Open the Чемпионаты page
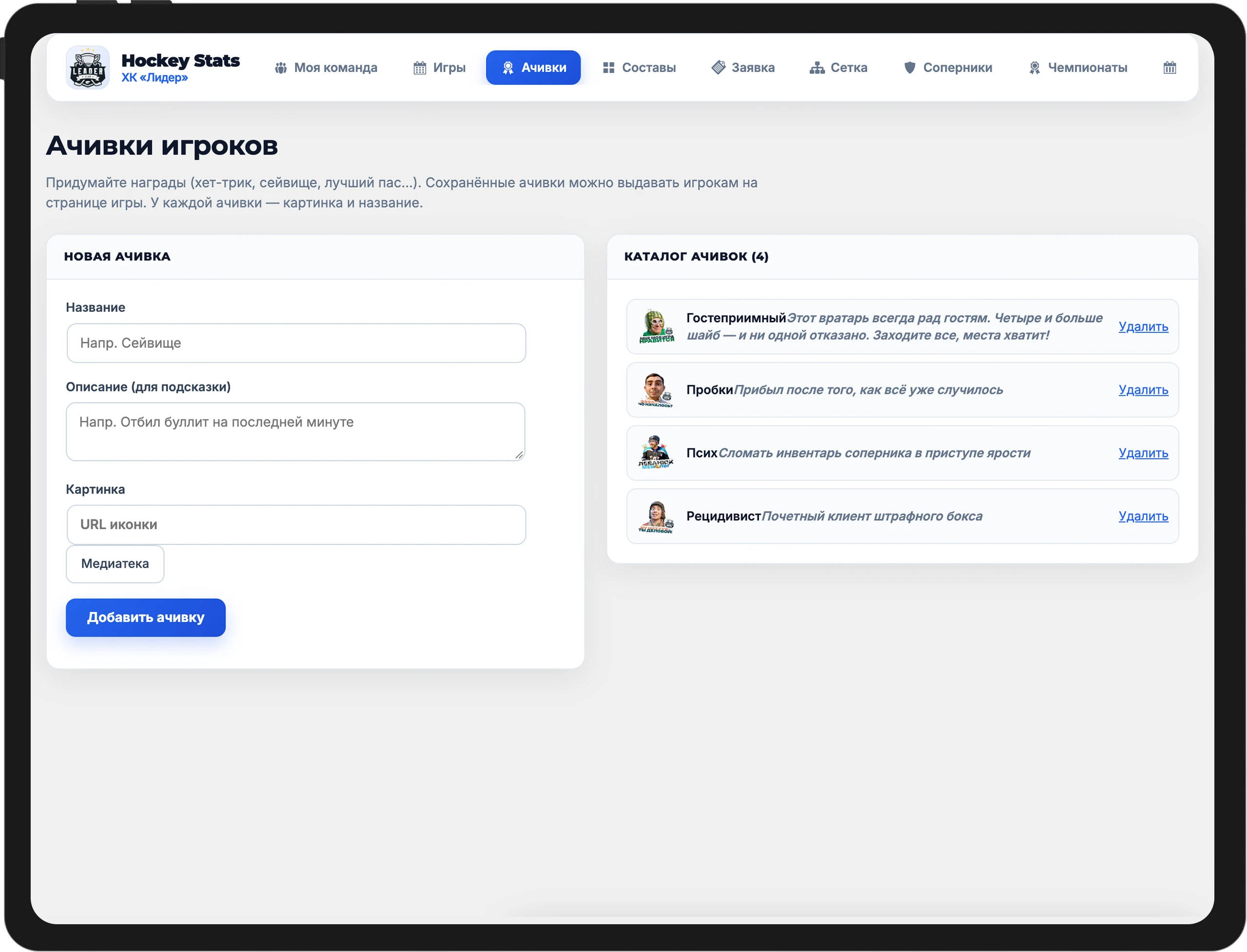This screenshot has width=1247, height=952. 1078,67
